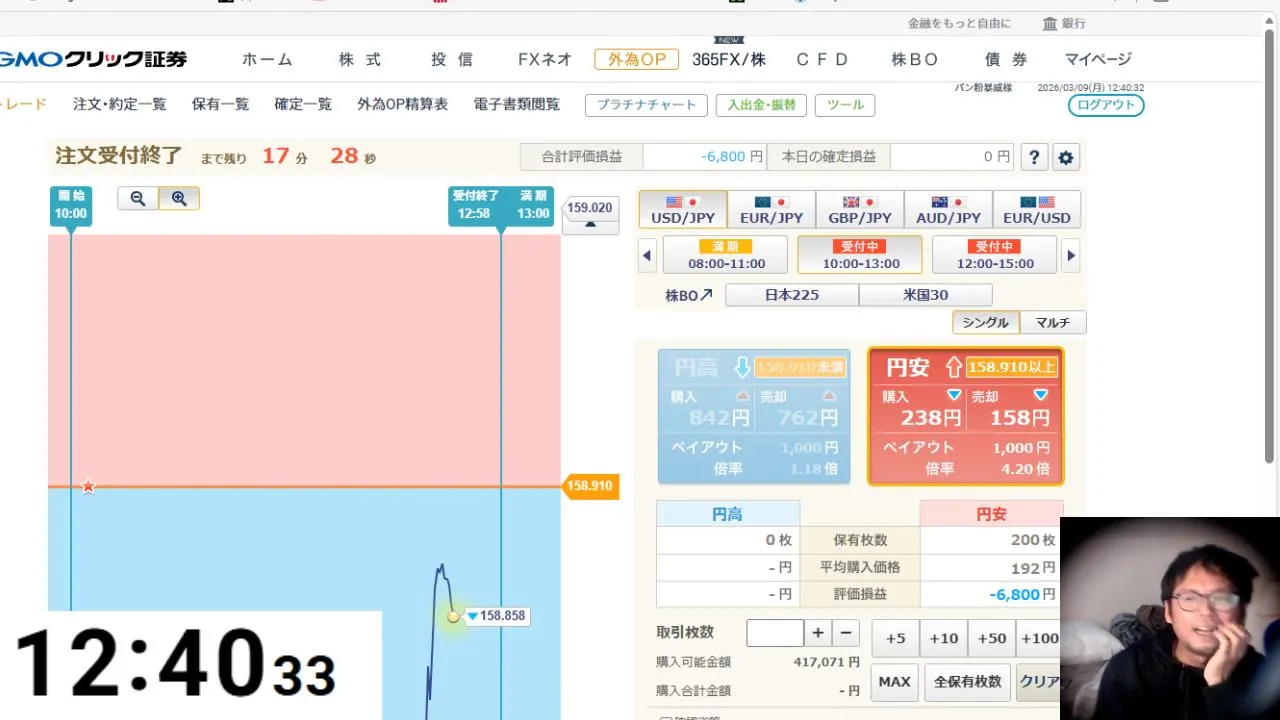Viewport: 1280px width, 720px height.
Task: Click the 入出金・振替 button
Action: (761, 105)
